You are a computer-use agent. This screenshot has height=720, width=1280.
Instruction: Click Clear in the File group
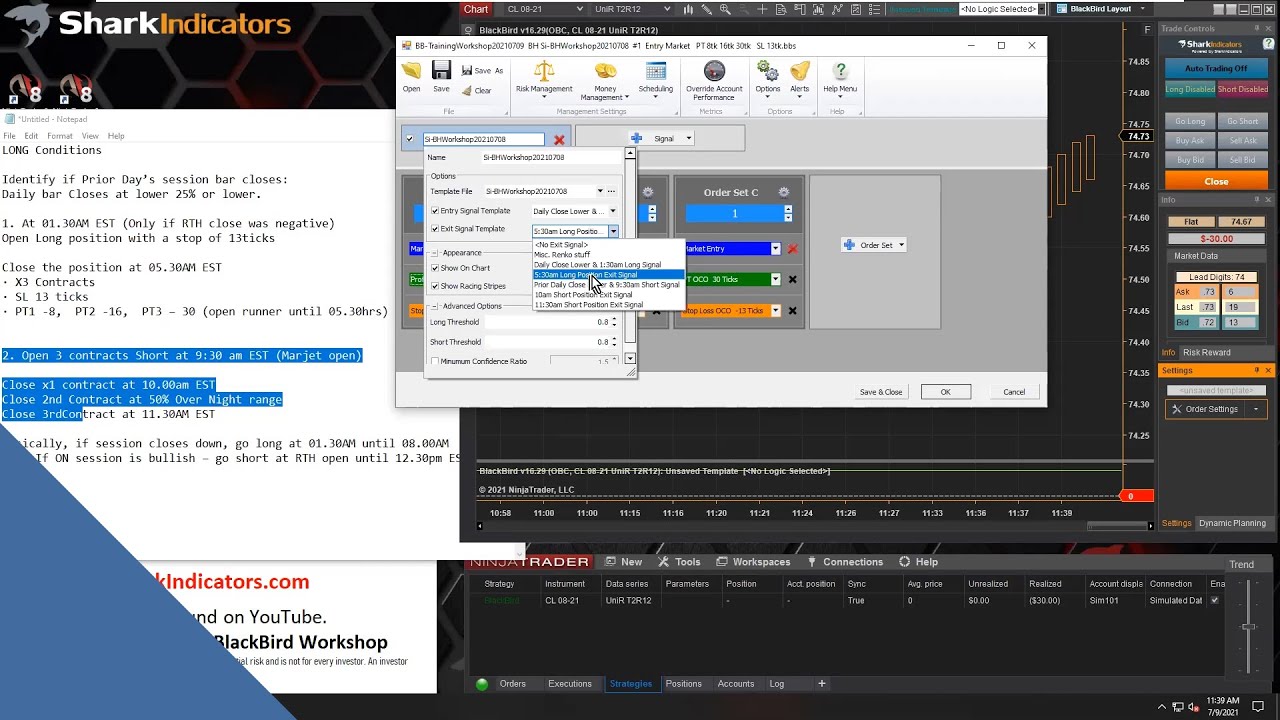(x=476, y=90)
